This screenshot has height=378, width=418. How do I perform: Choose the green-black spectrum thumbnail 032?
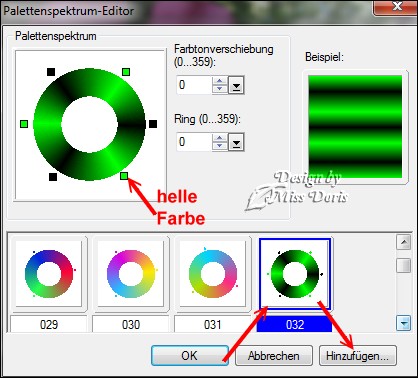click(x=295, y=274)
